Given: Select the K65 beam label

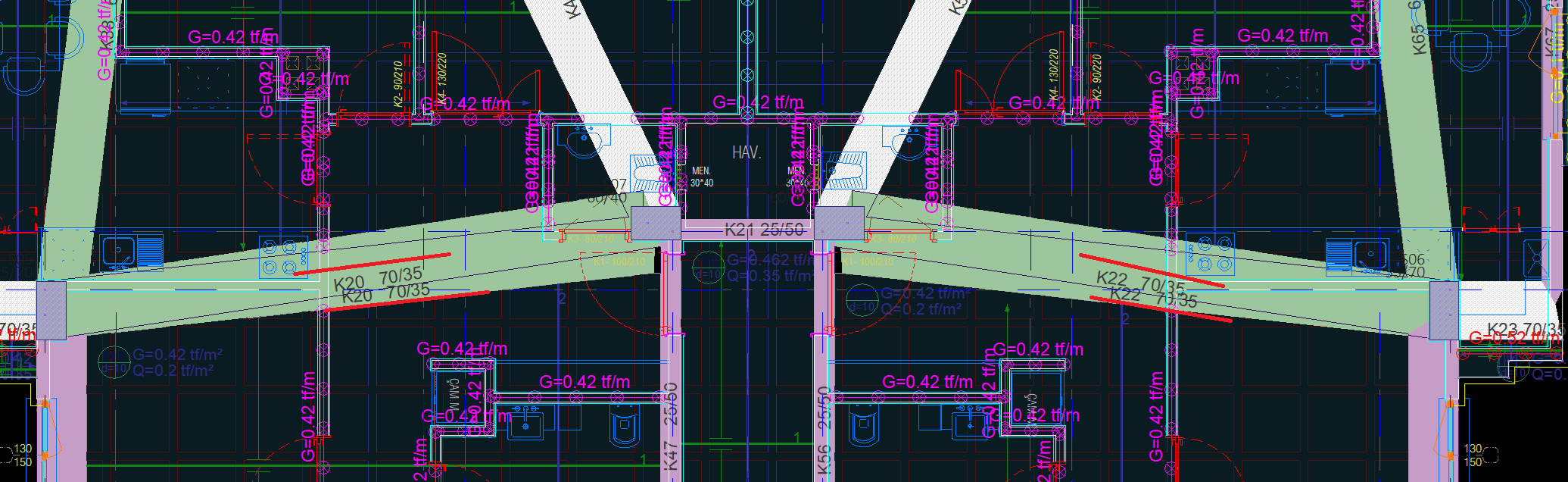Looking at the screenshot, I should pyautogui.click(x=1418, y=39).
